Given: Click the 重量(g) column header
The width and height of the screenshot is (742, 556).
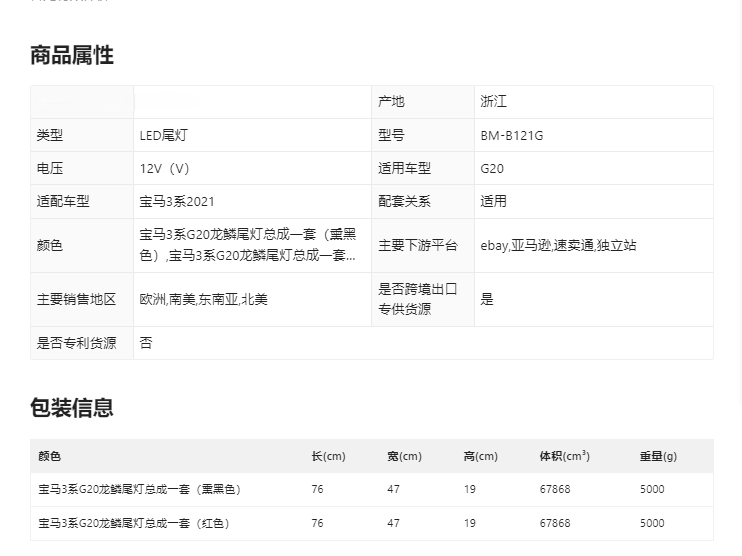Looking at the screenshot, I should coord(658,456).
